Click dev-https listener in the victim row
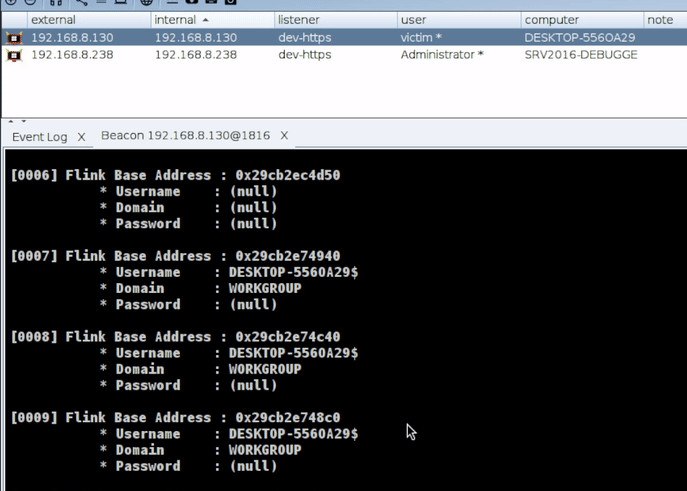687x491 pixels. [305, 38]
